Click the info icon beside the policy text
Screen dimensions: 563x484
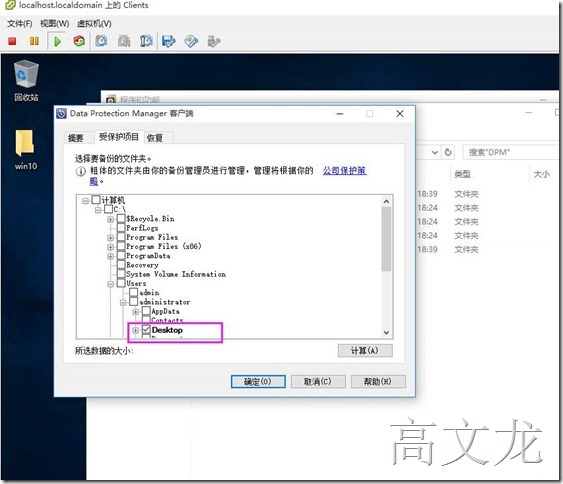(x=80, y=171)
